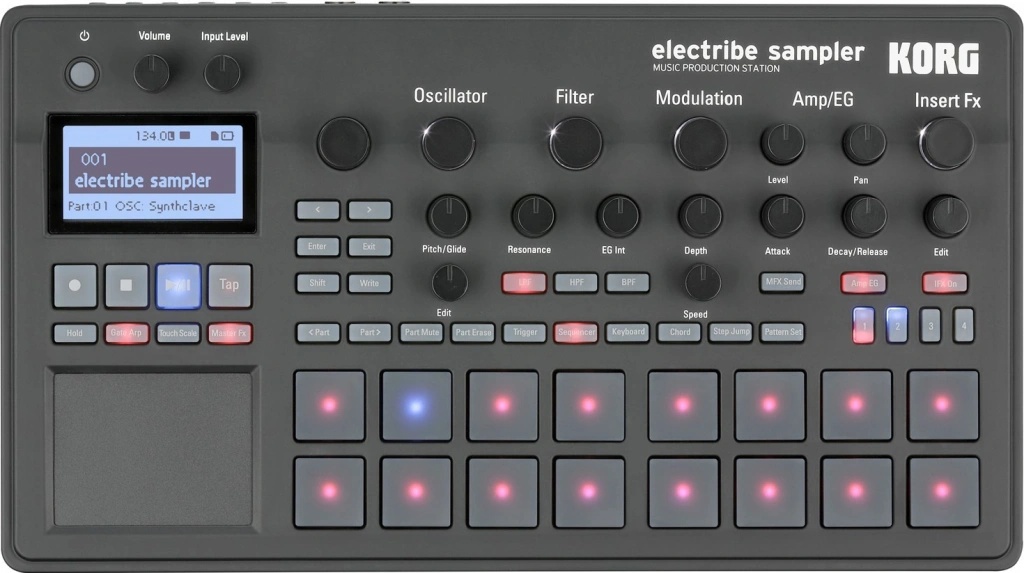
Task: Switch pads to Sequencer mode
Action: 576,333
